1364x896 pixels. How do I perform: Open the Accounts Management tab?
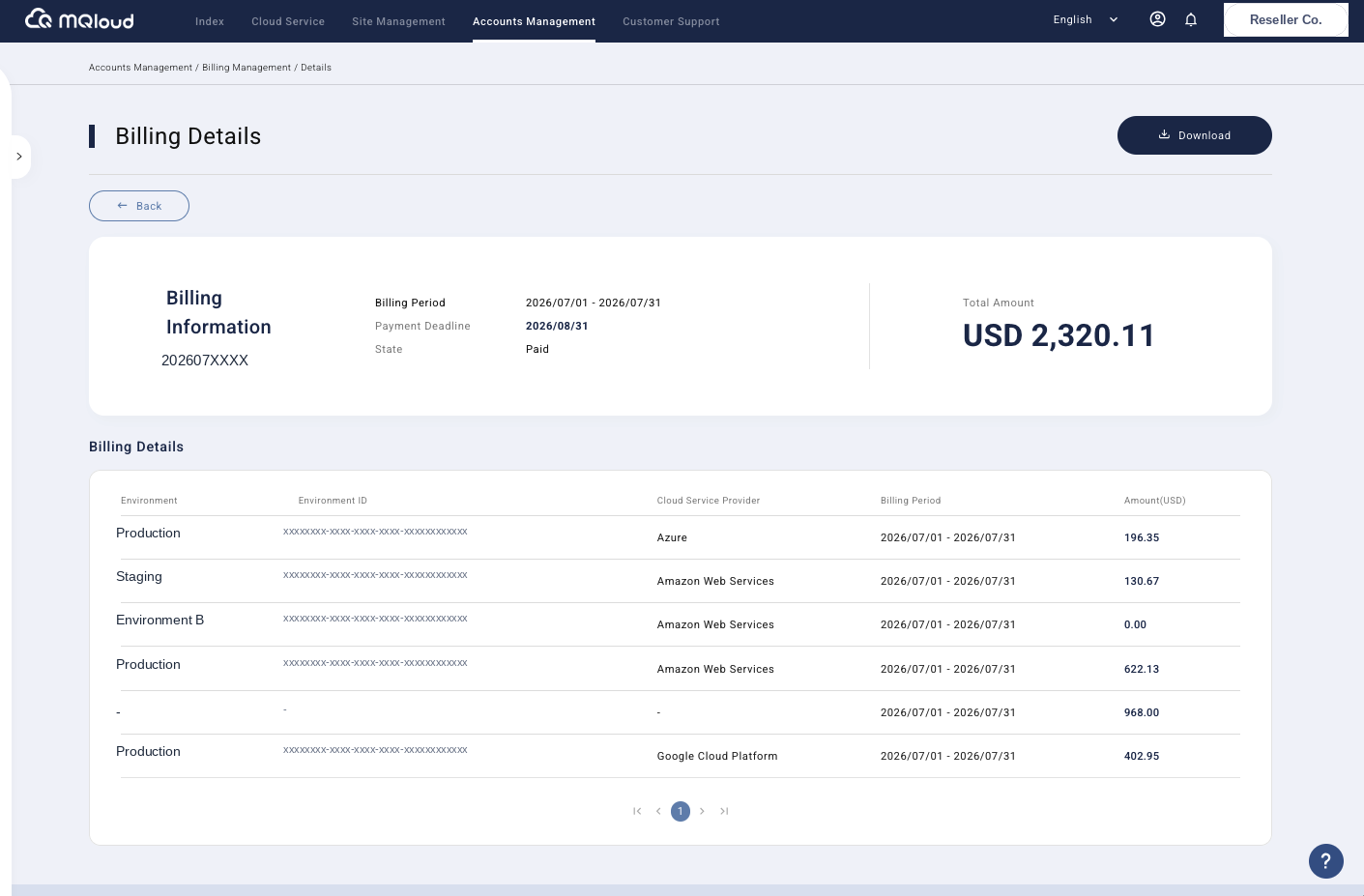click(x=534, y=21)
